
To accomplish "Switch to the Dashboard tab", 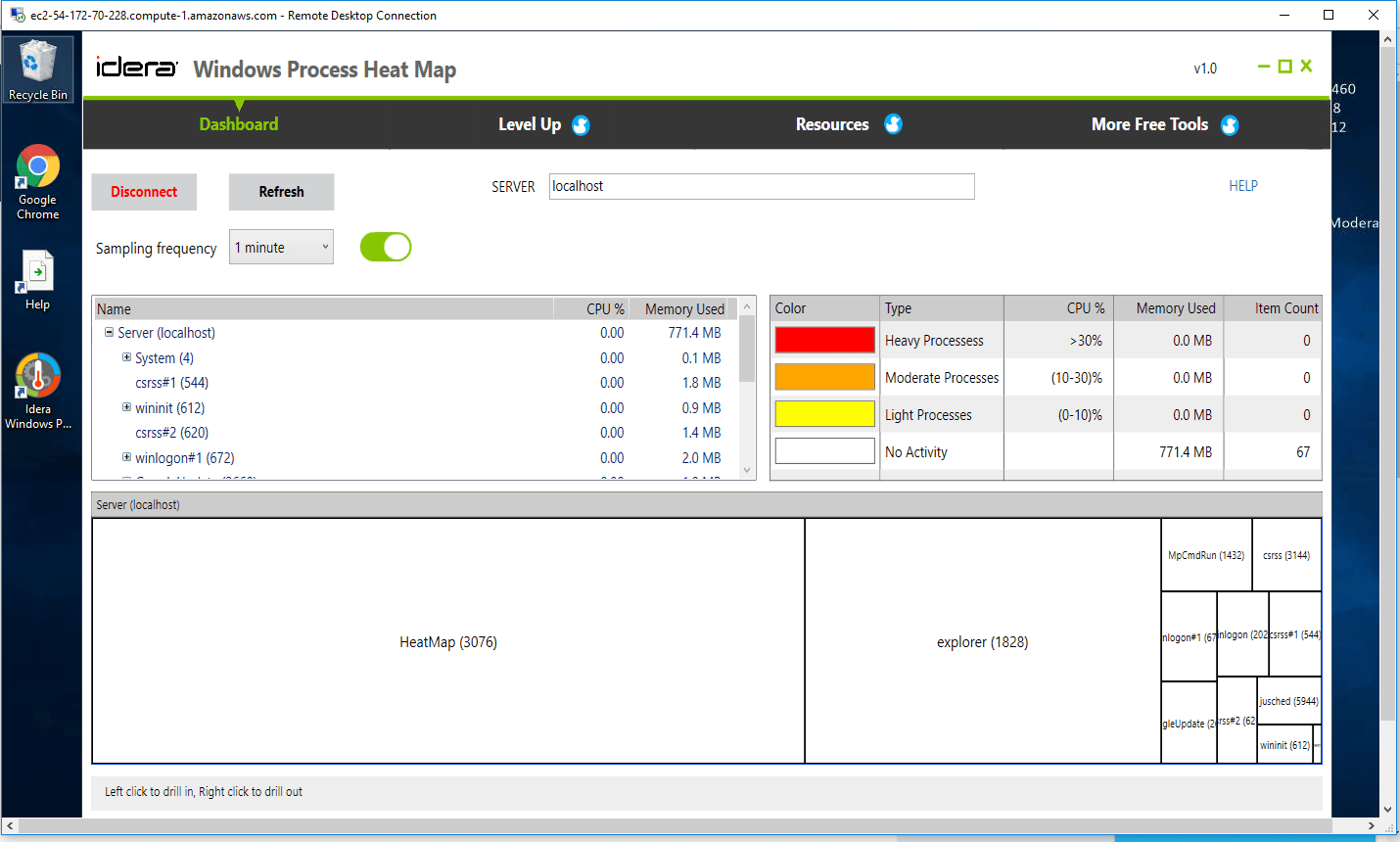I will (x=238, y=124).
